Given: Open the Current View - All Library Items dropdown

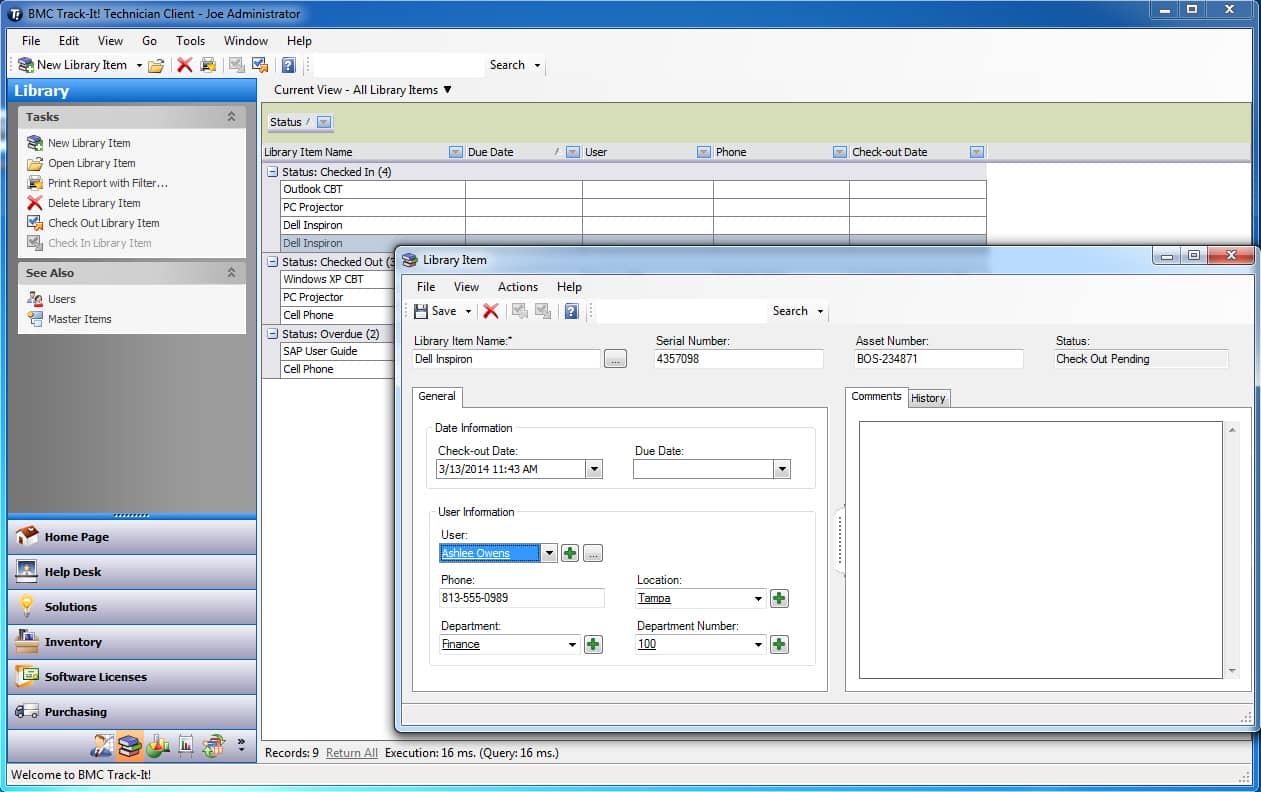Looking at the screenshot, I should 363,90.
